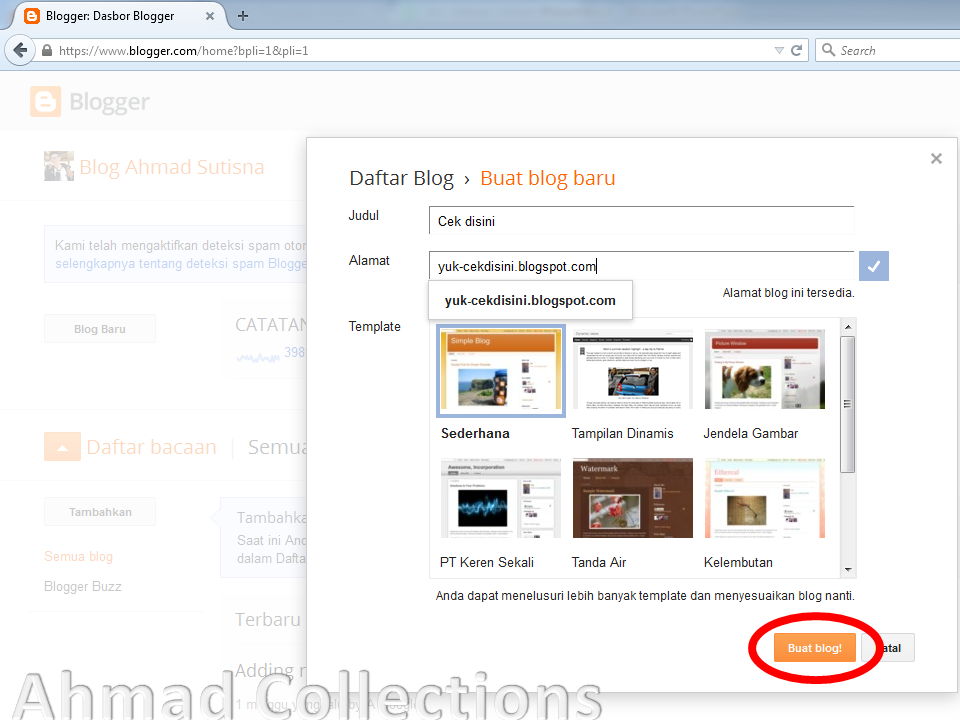Click the Sederhana template label
Screen dimensions: 960x720
point(475,433)
